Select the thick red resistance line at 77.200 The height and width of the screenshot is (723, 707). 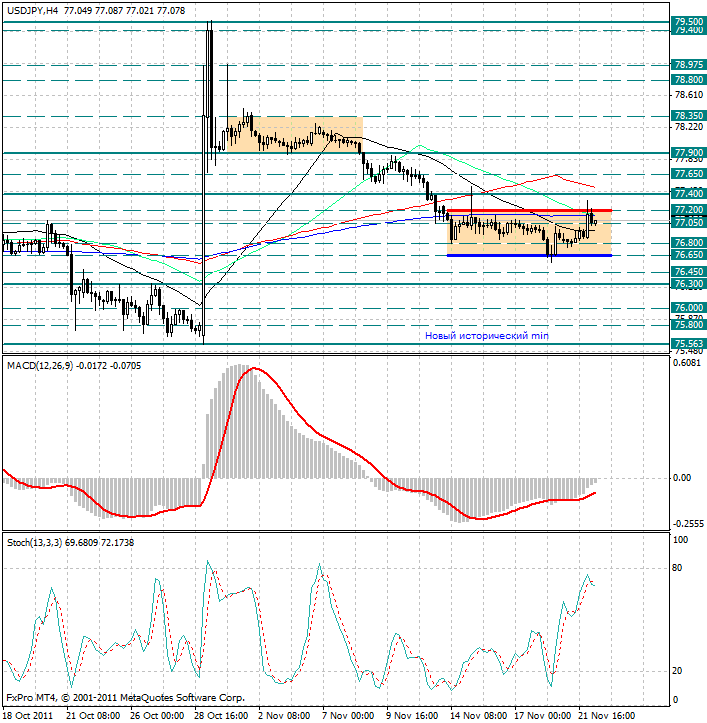pyautogui.click(x=529, y=211)
